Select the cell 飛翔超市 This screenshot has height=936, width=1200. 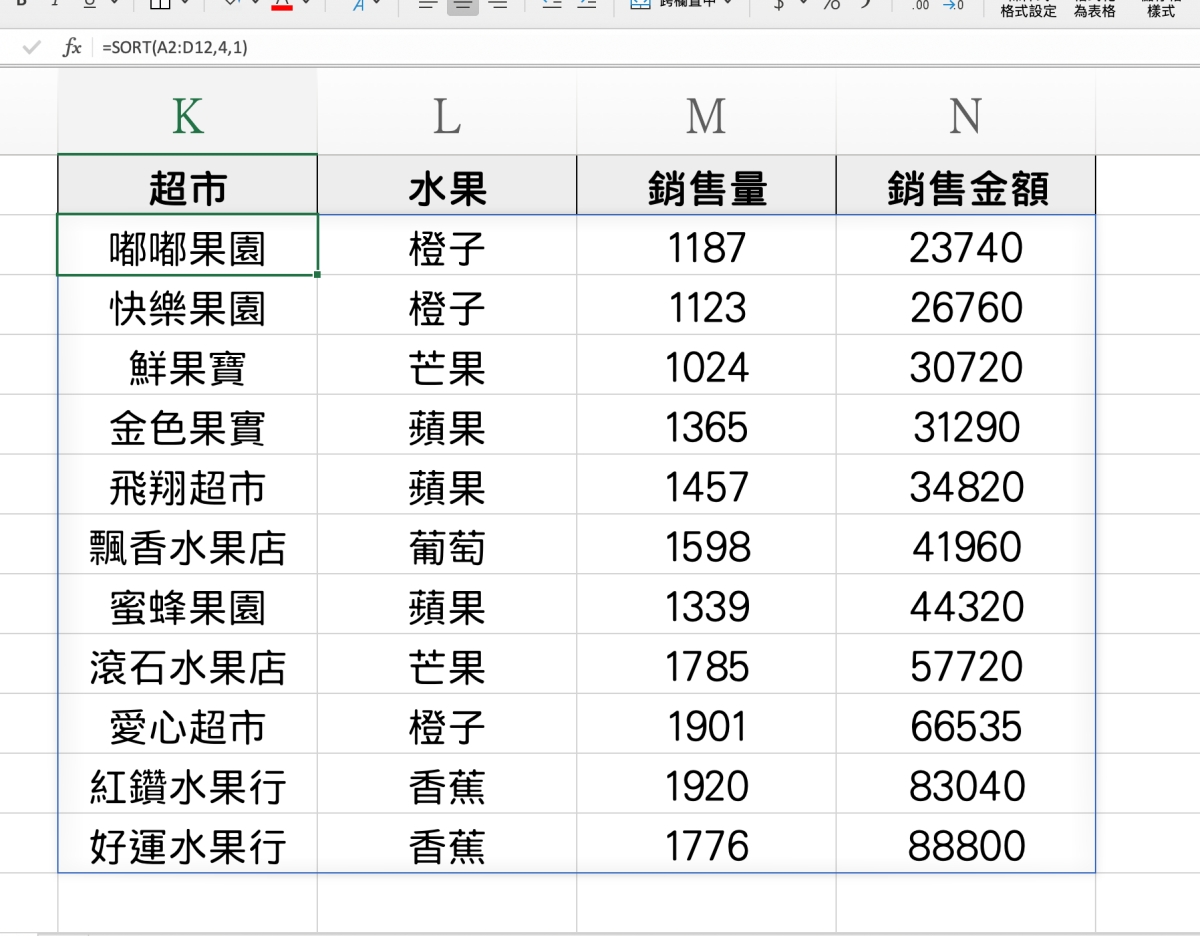(187, 485)
